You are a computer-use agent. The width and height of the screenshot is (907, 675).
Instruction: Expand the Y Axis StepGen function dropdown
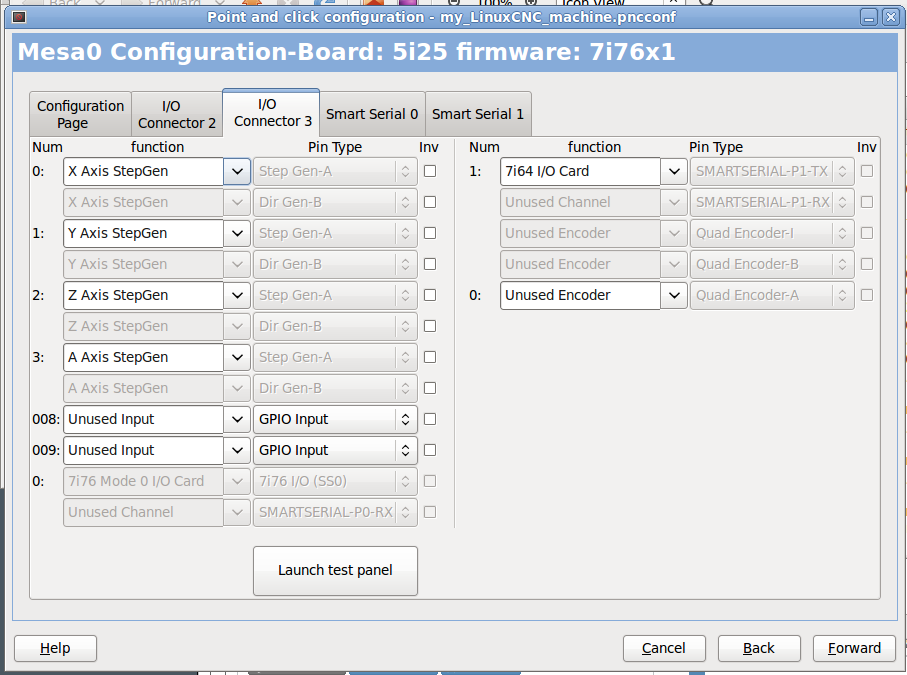[x=237, y=233]
